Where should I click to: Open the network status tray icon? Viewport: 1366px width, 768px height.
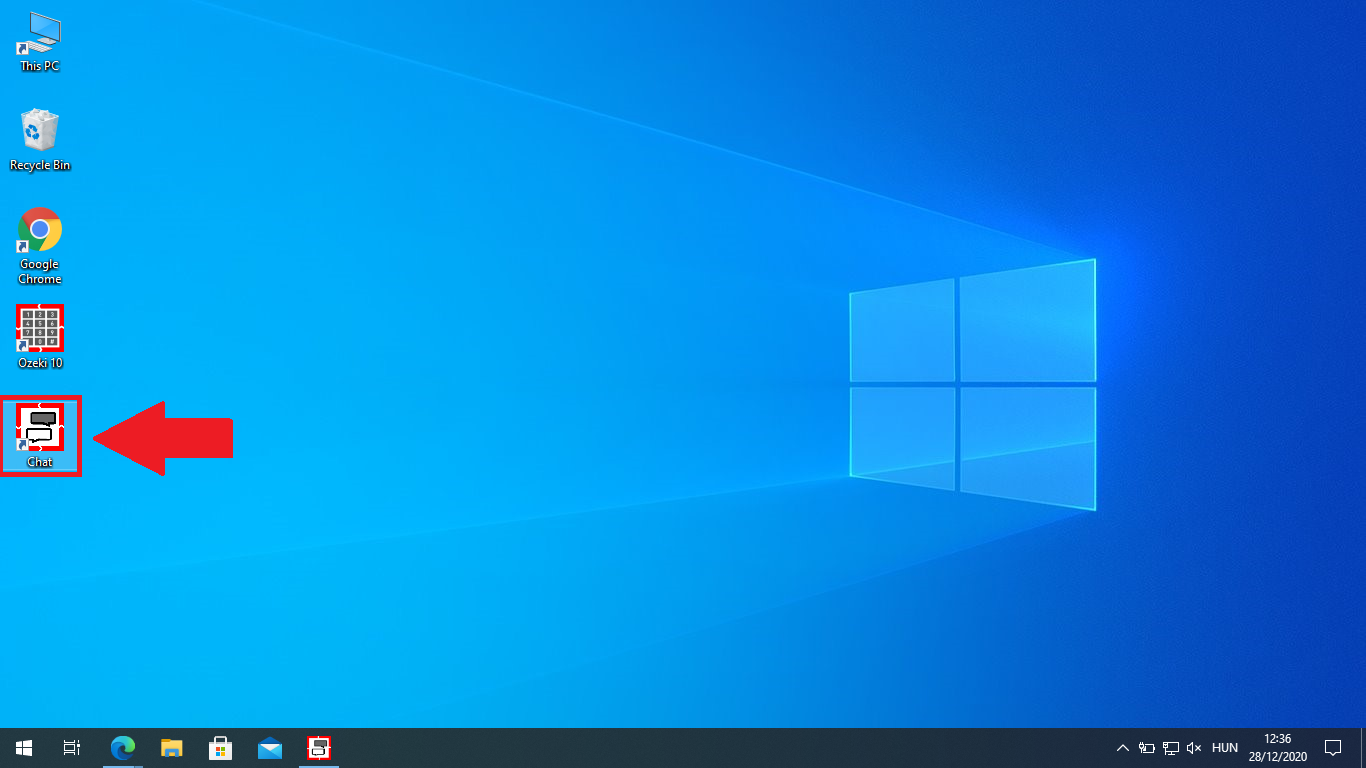[1170, 747]
